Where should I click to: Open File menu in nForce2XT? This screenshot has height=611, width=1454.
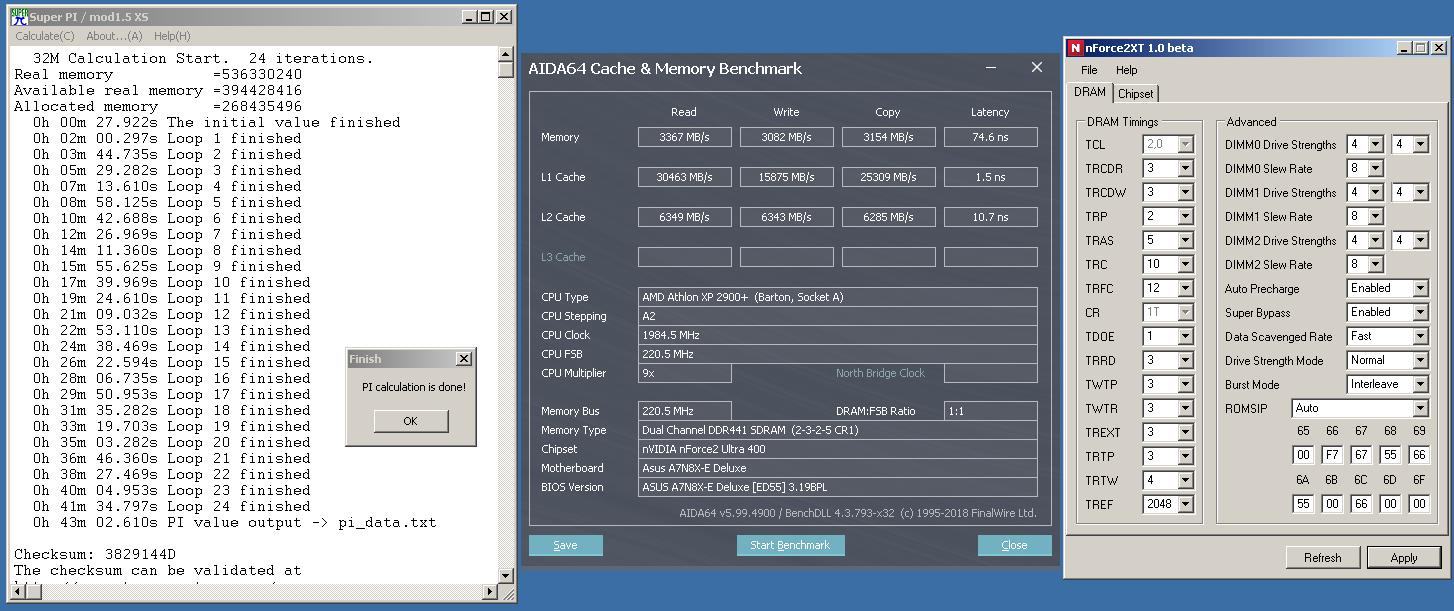[x=1089, y=70]
